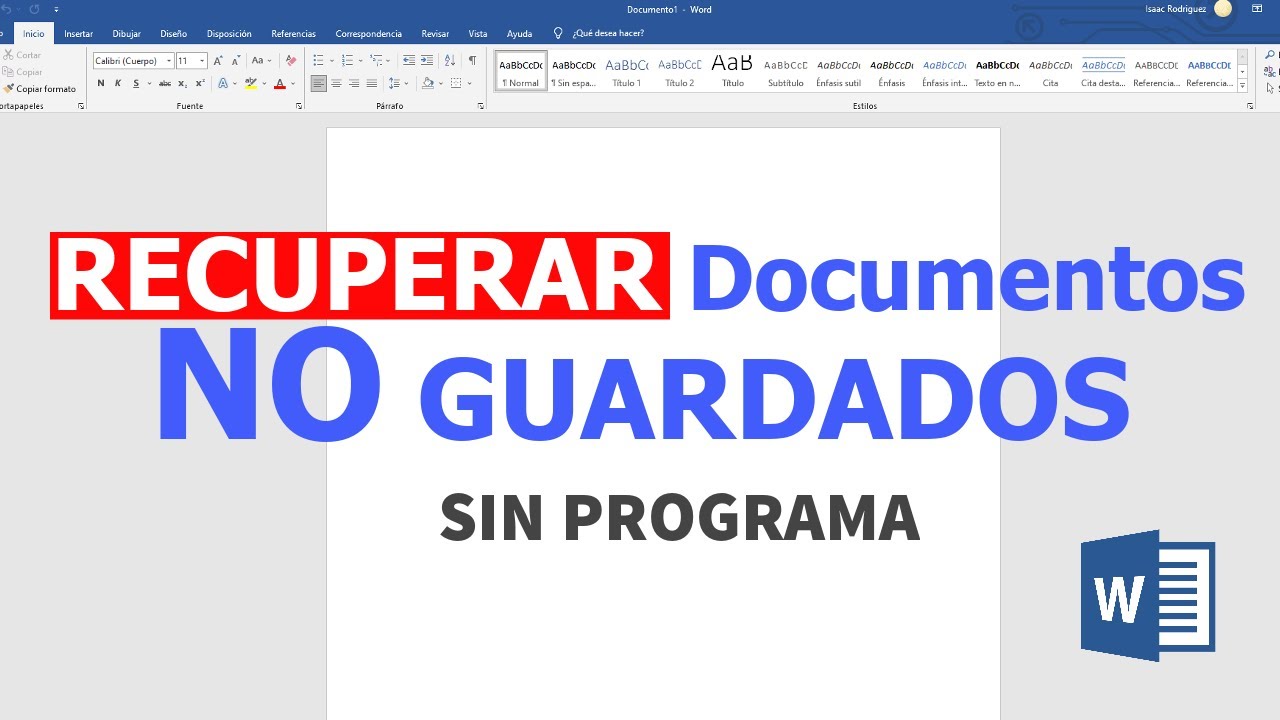Increase font size with the grow font icon
The width and height of the screenshot is (1280, 720).
[x=218, y=61]
